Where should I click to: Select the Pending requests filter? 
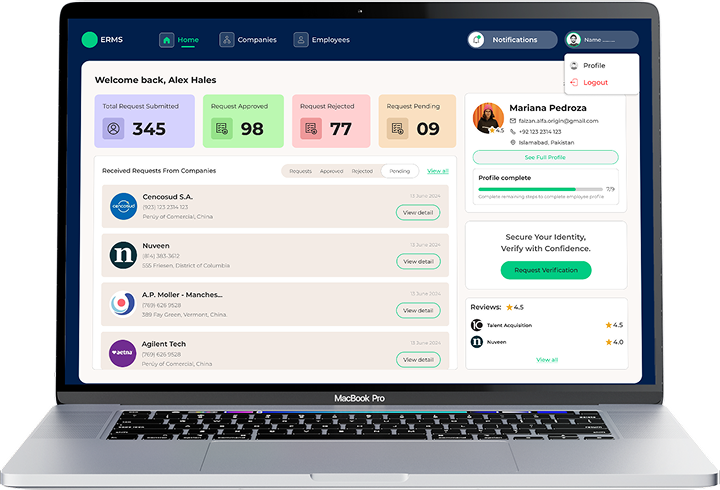click(400, 171)
